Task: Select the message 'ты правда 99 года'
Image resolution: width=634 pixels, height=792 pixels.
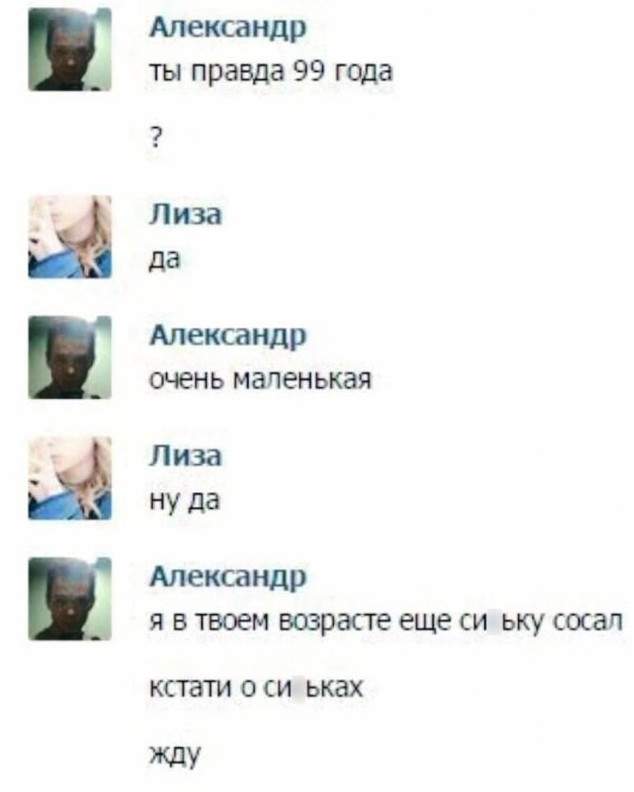Action: [x=271, y=72]
